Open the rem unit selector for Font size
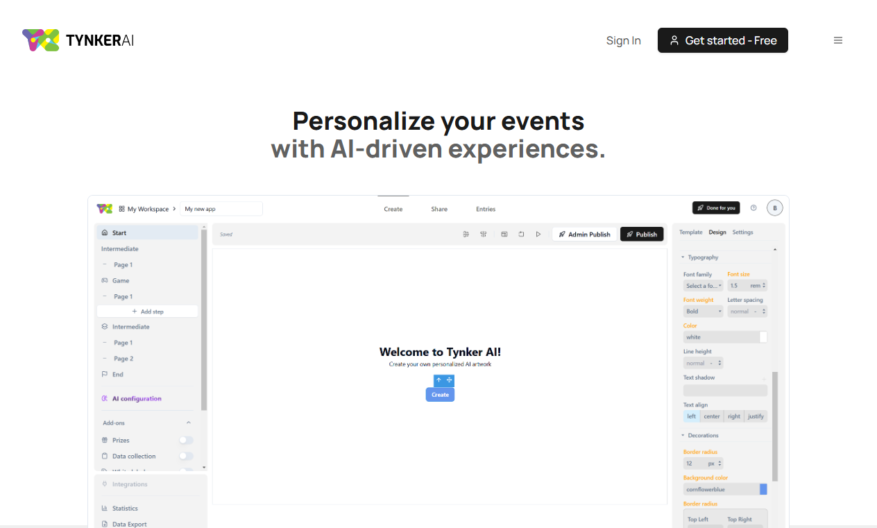This screenshot has height=528, width=877. pyautogui.click(x=758, y=285)
